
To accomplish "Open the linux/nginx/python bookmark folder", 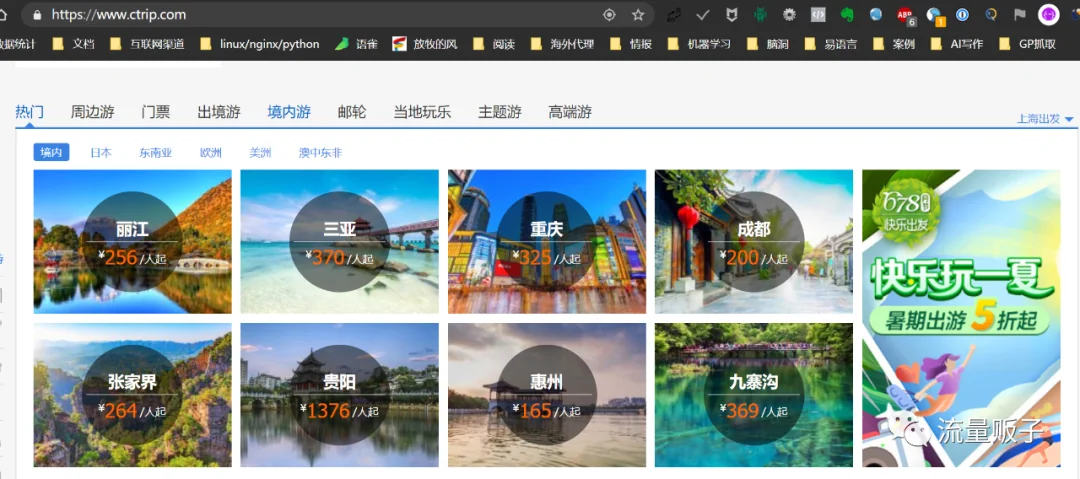I will point(260,44).
